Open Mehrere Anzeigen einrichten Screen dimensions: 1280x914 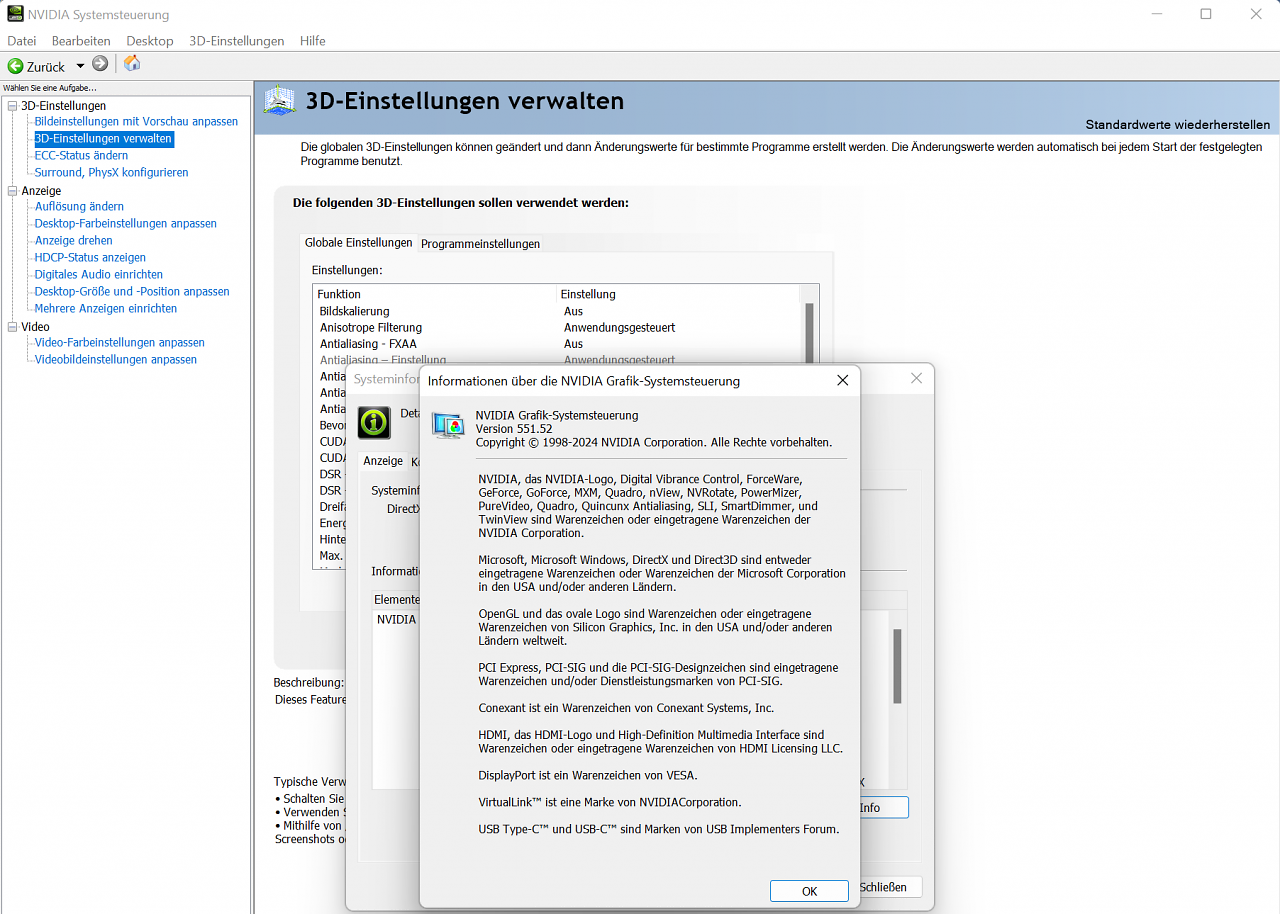[105, 309]
